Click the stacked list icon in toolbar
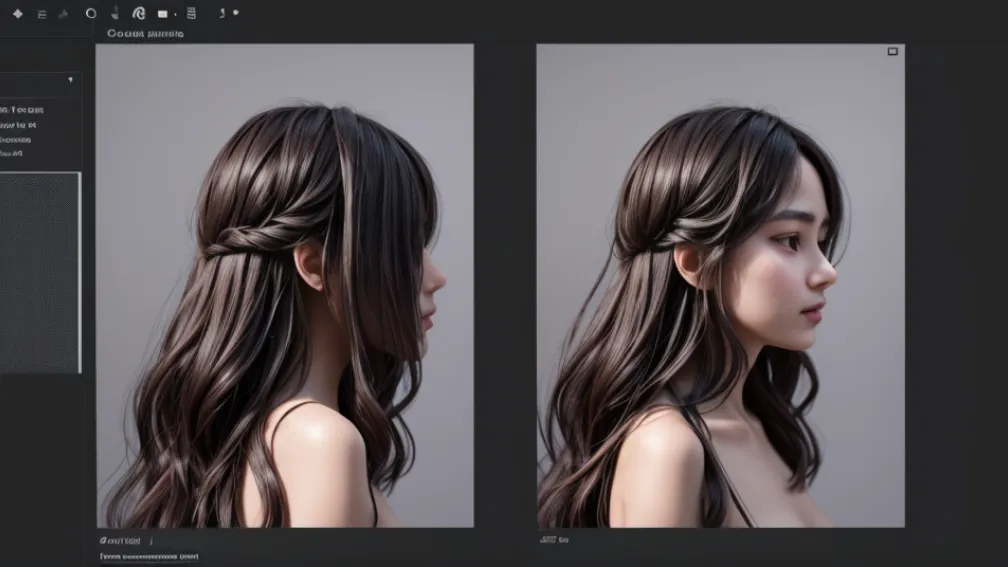Image resolution: width=1008 pixels, height=567 pixels. 191,13
